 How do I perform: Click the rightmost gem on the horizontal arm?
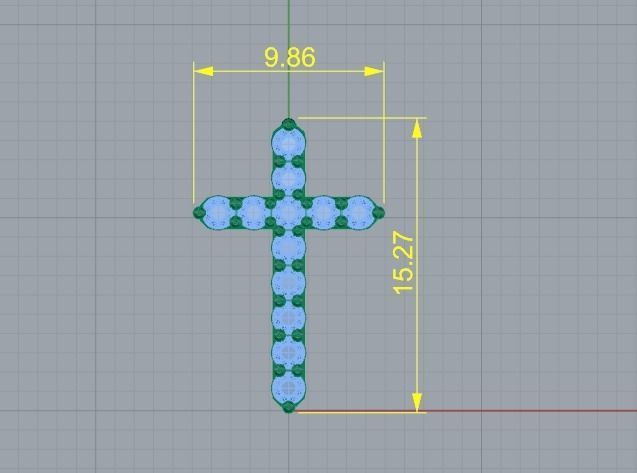358,212
